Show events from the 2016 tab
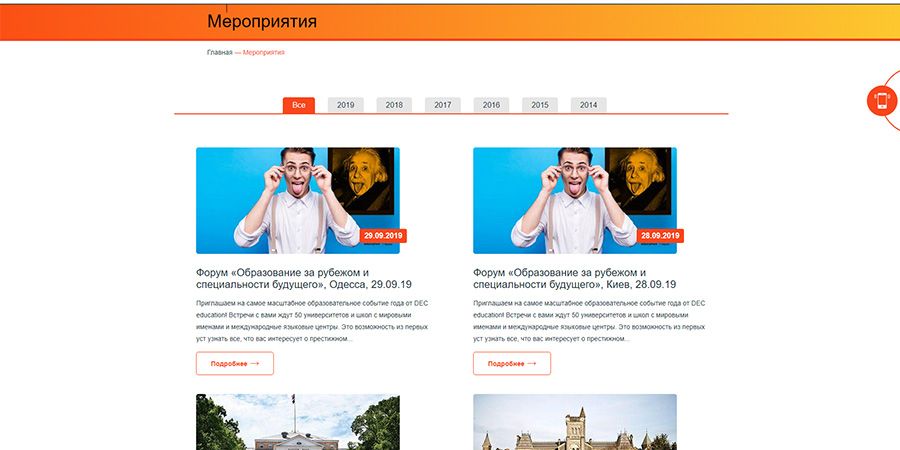Viewport: 900px width, 450px height. click(491, 105)
